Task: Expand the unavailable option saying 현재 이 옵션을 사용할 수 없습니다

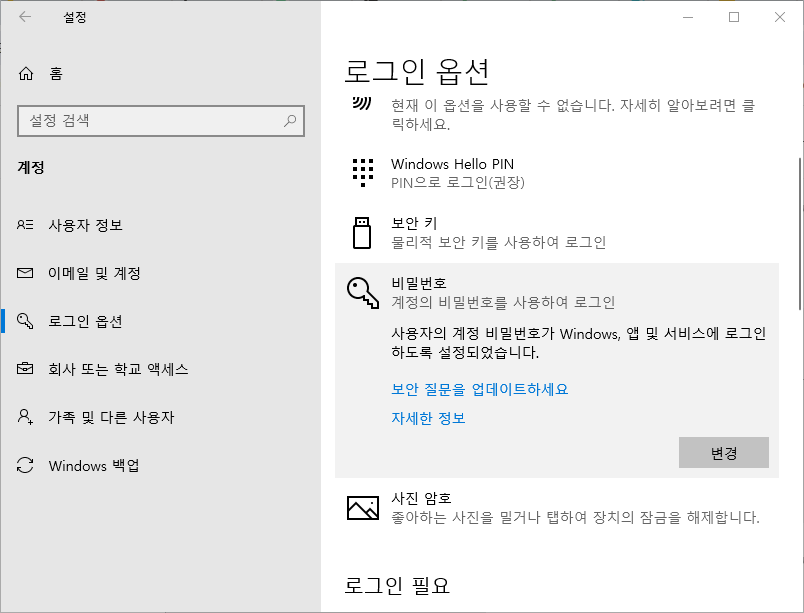Action: tap(557, 114)
